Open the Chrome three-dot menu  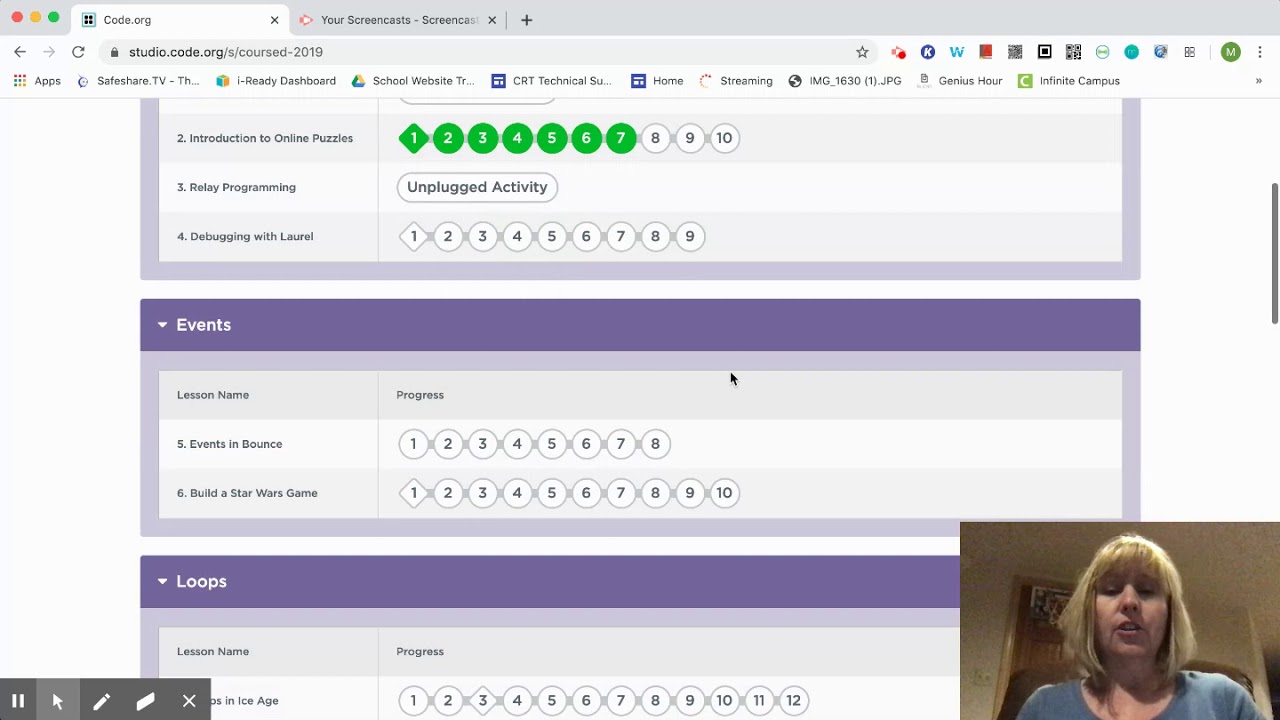coord(1260,52)
